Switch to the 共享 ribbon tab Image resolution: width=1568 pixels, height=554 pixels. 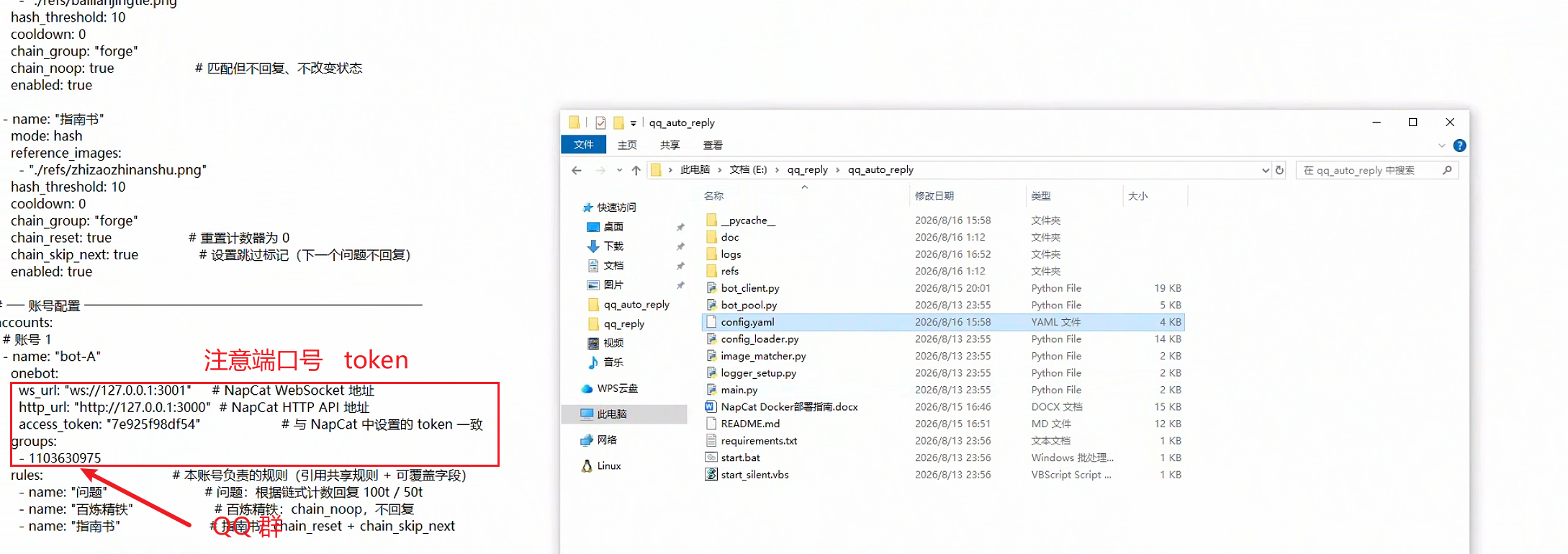pyautogui.click(x=670, y=145)
